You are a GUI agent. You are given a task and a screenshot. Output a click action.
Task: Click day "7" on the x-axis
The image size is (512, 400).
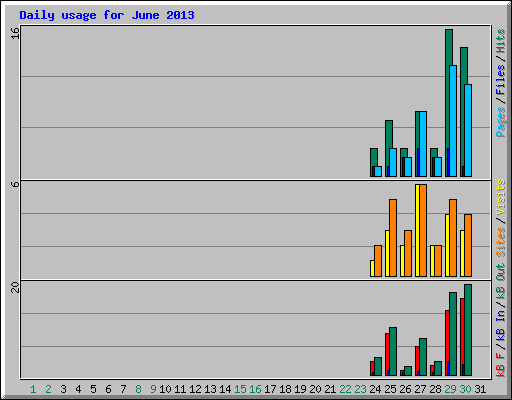click(x=123, y=389)
